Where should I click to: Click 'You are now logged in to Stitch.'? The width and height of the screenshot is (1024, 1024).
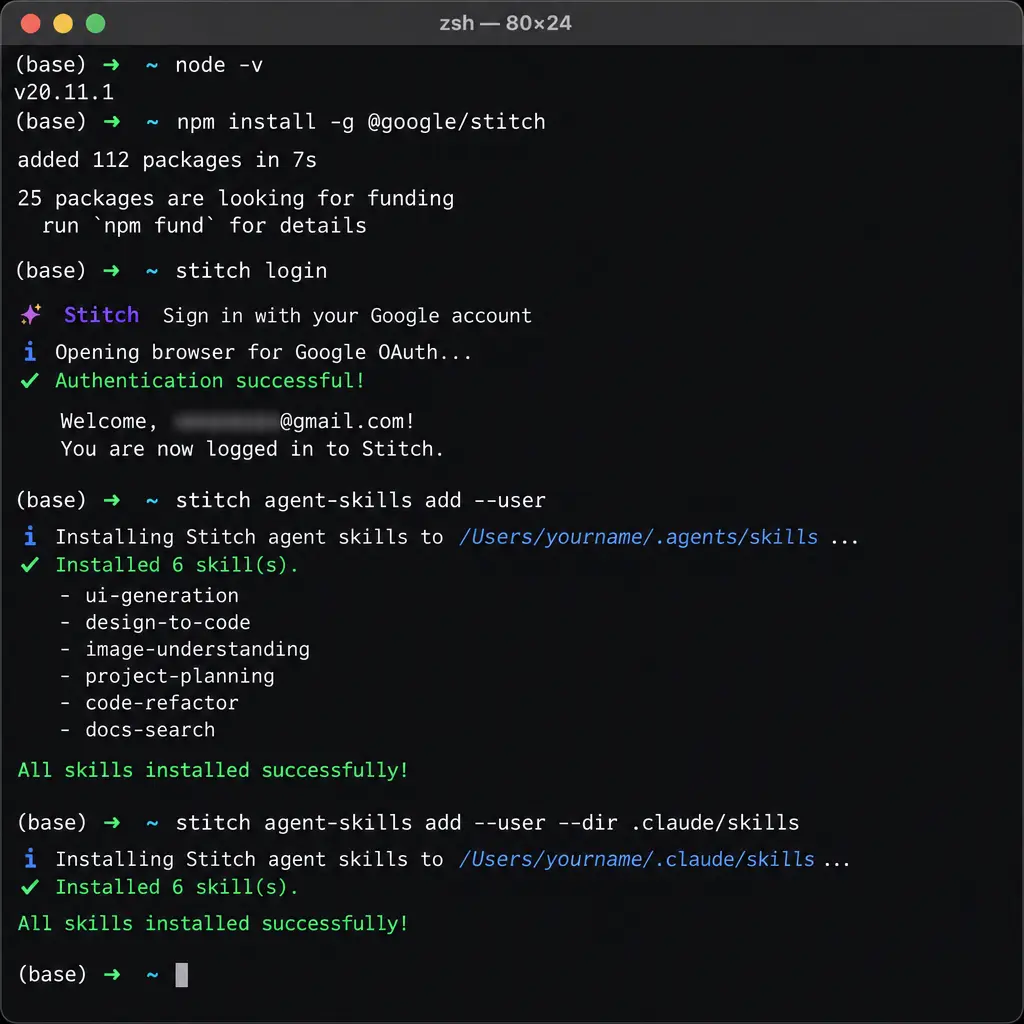click(x=252, y=449)
